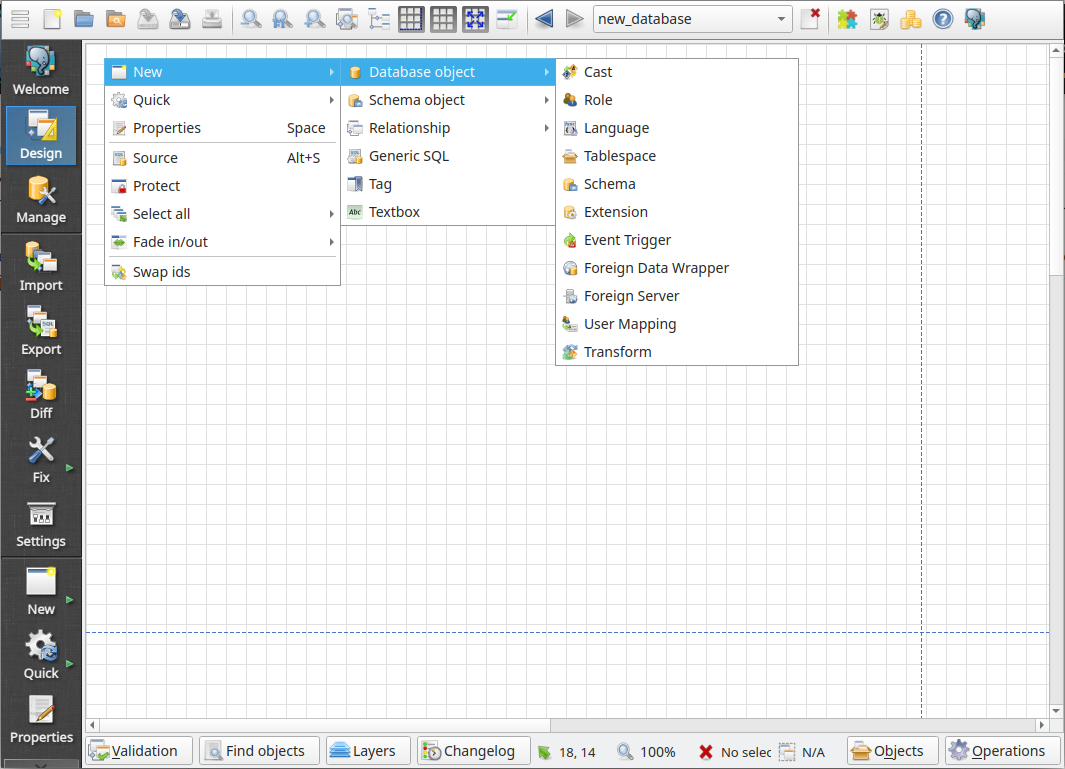The image size is (1065, 769).
Task: Open the bug report icon
Action: pos(879,19)
